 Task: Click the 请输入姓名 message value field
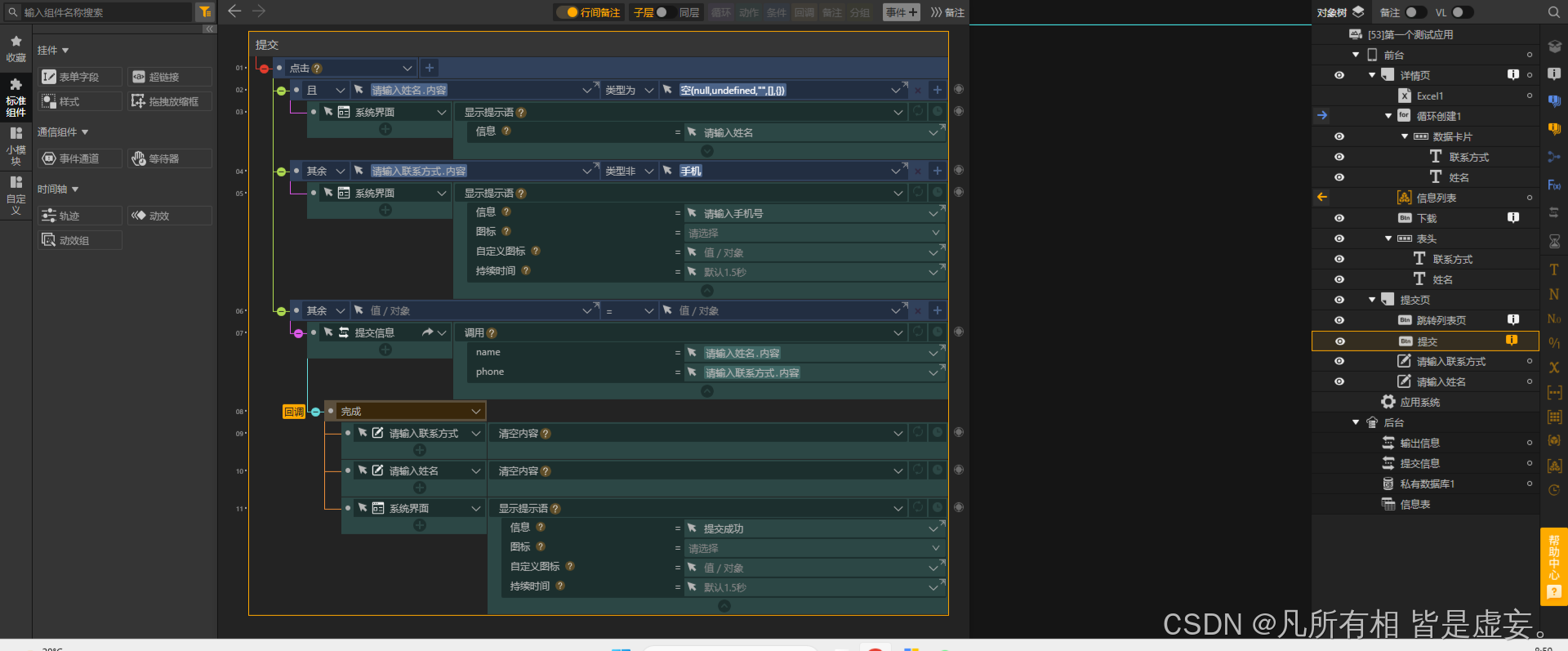pyautogui.click(x=815, y=132)
